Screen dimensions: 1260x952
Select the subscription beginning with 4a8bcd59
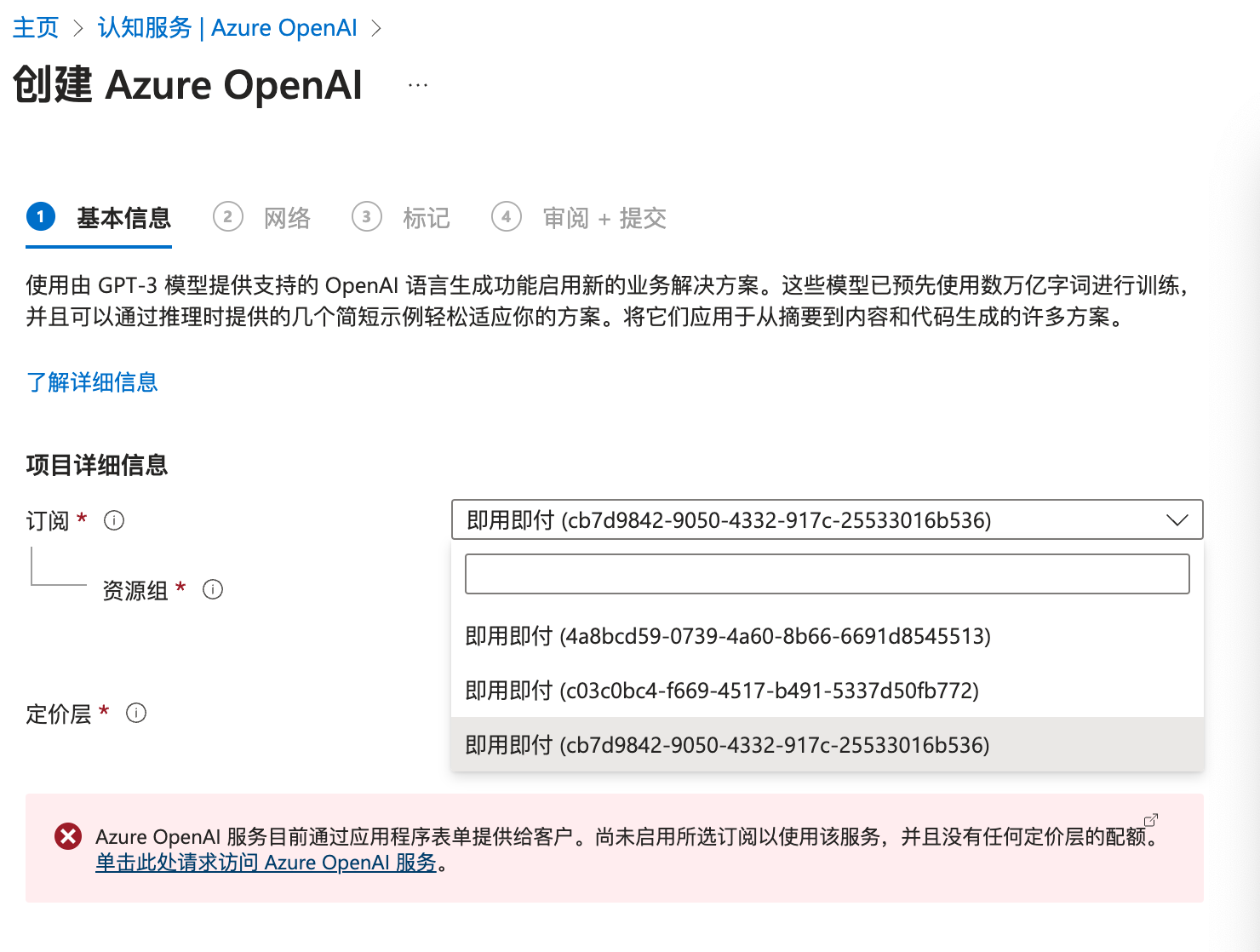[828, 636]
